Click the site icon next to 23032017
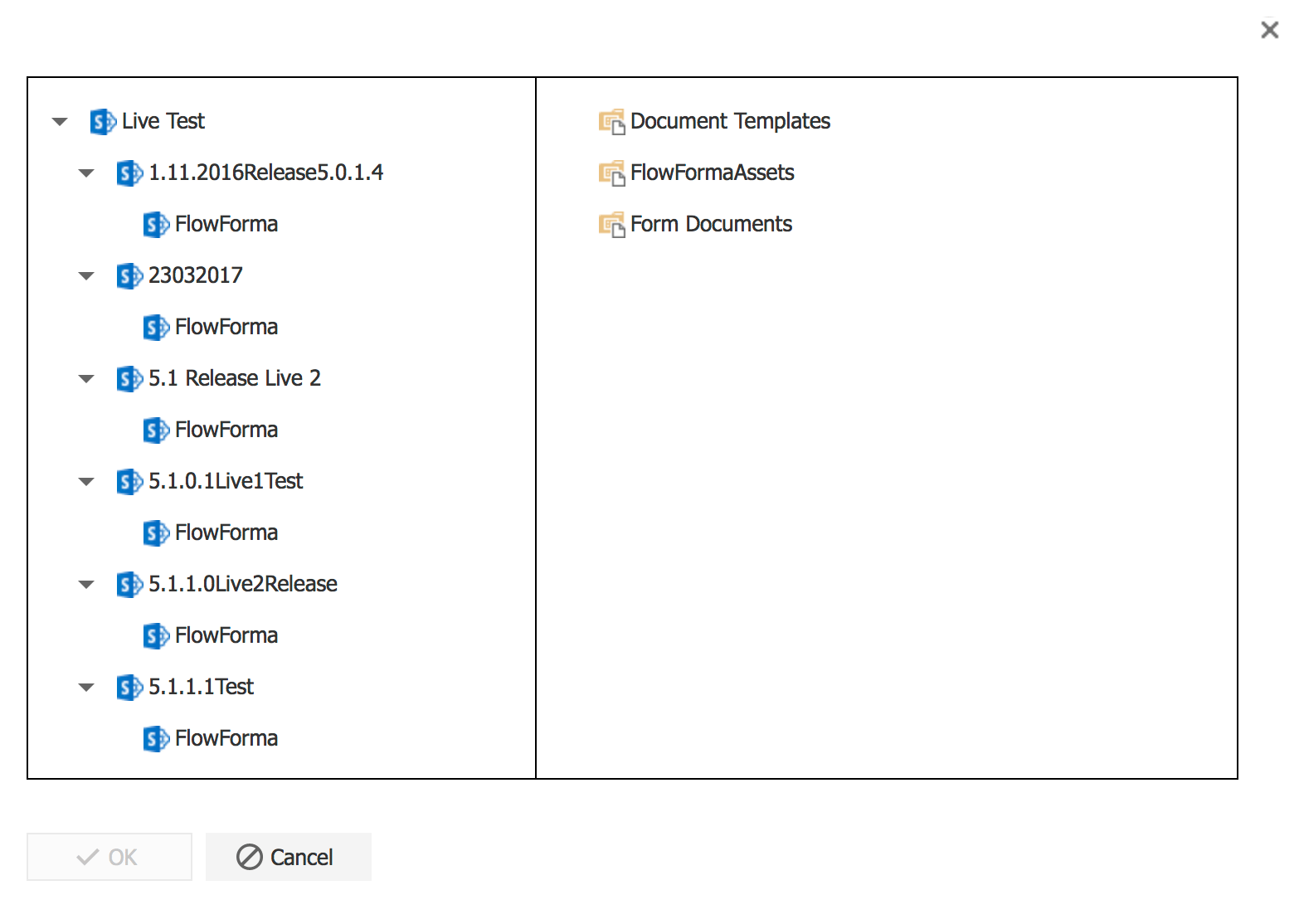This screenshot has width=1299, height=924. [129, 276]
